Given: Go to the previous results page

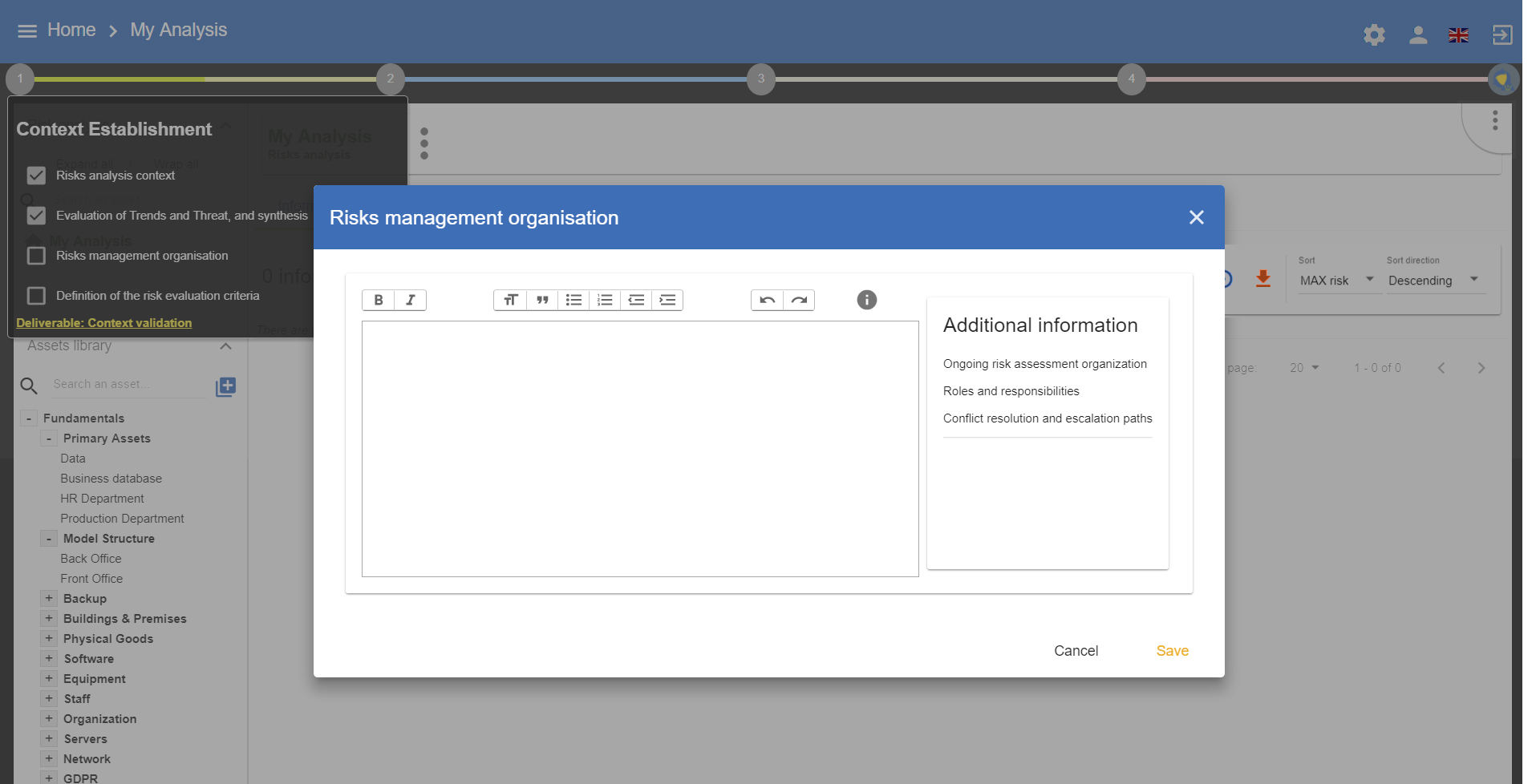Looking at the screenshot, I should point(1441,368).
